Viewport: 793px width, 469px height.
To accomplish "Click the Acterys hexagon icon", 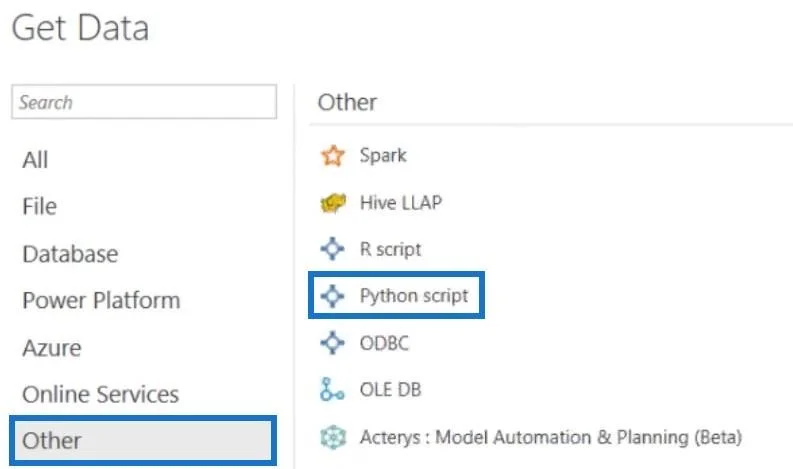I will [x=333, y=437].
